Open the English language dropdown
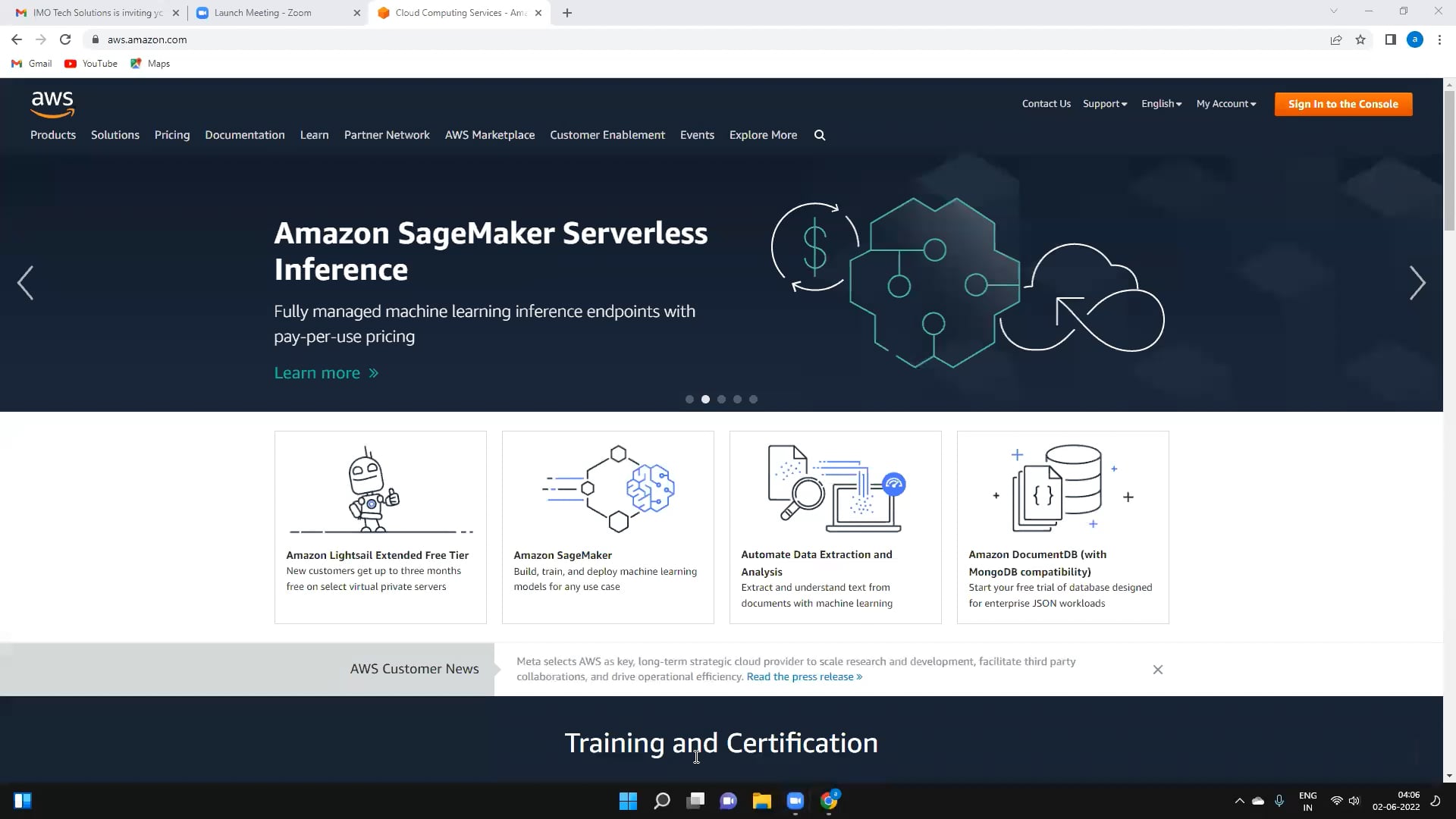This screenshot has height=819, width=1456. click(1160, 103)
